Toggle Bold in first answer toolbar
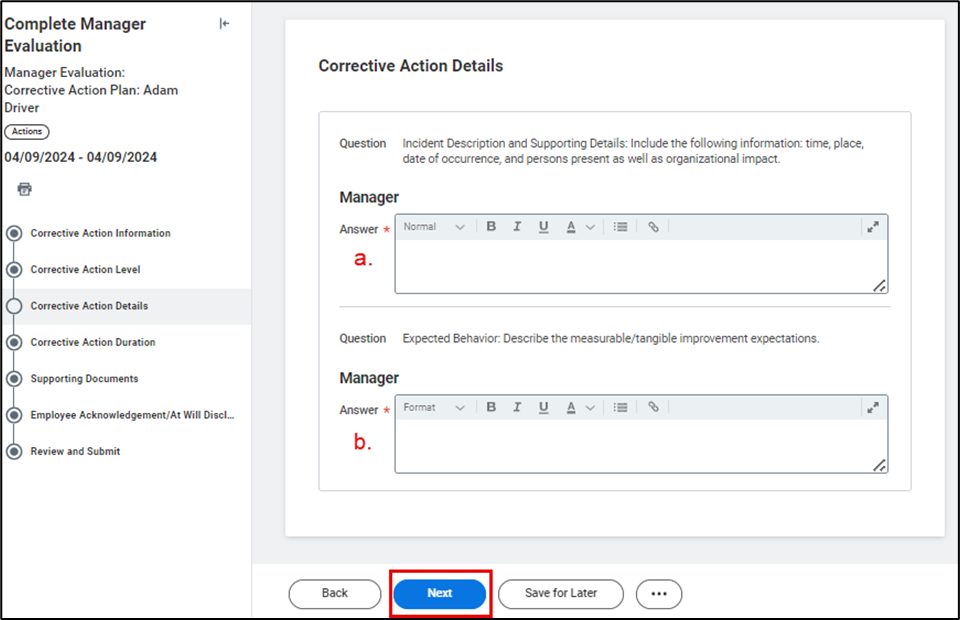 click(x=491, y=227)
